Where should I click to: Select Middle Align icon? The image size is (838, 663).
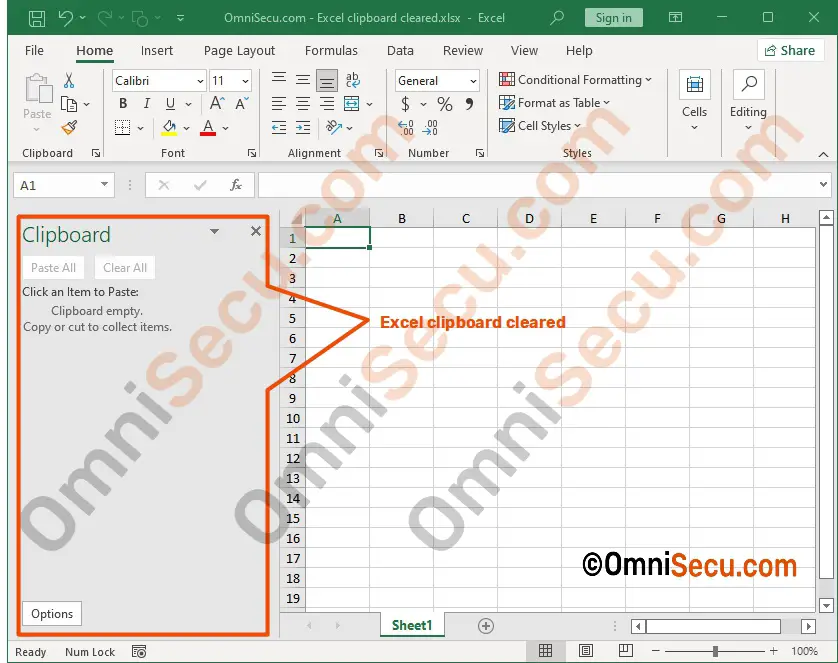(303, 80)
